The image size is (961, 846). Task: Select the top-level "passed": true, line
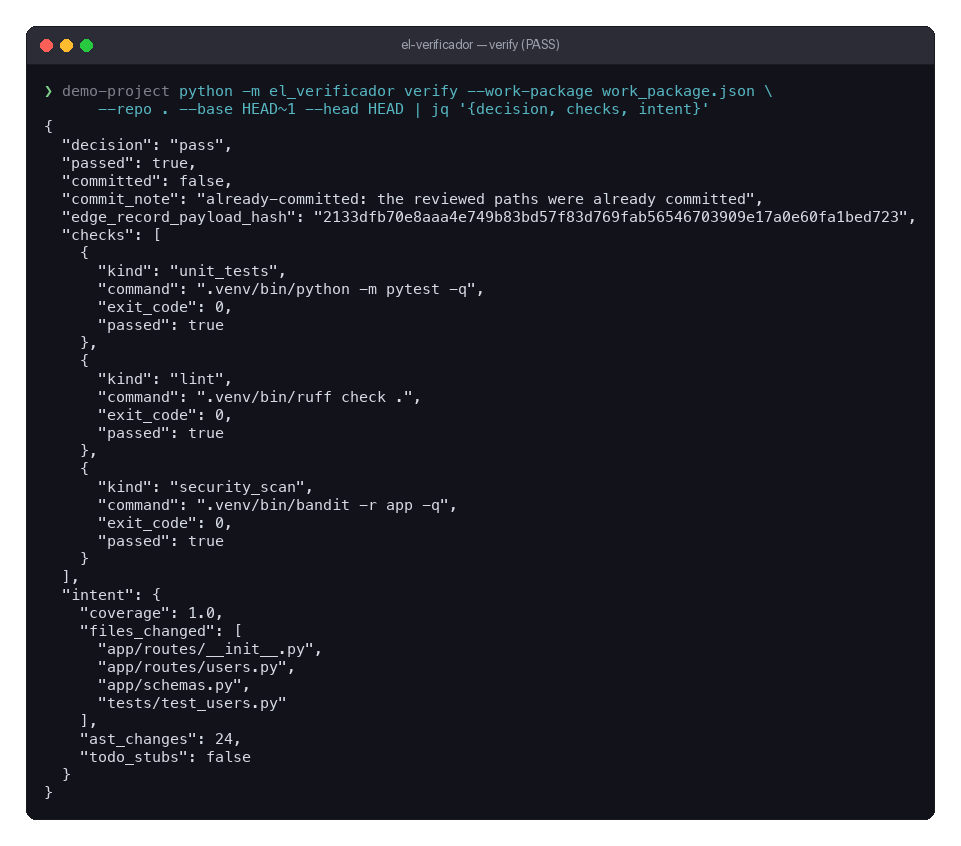coord(129,163)
